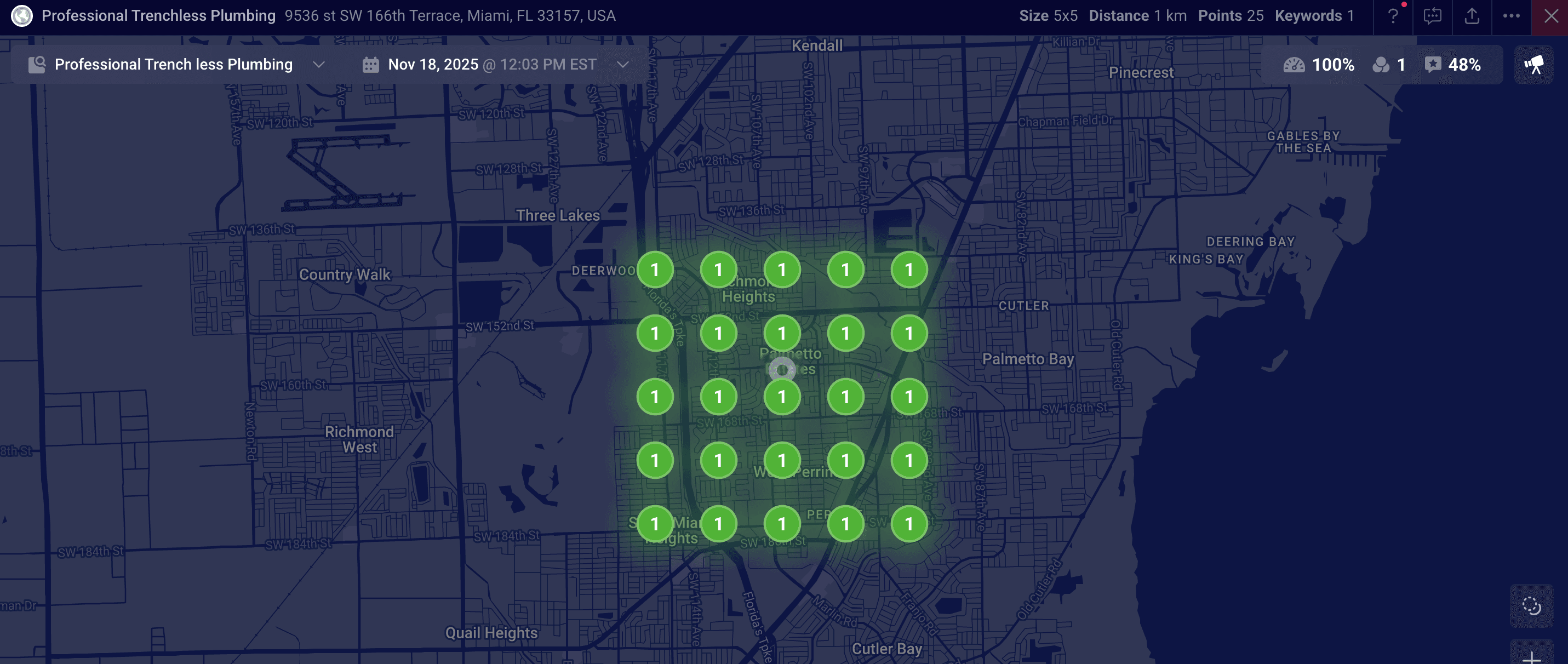The height and width of the screenshot is (664, 1568).
Task: Click the Kendall map label
Action: [817, 45]
